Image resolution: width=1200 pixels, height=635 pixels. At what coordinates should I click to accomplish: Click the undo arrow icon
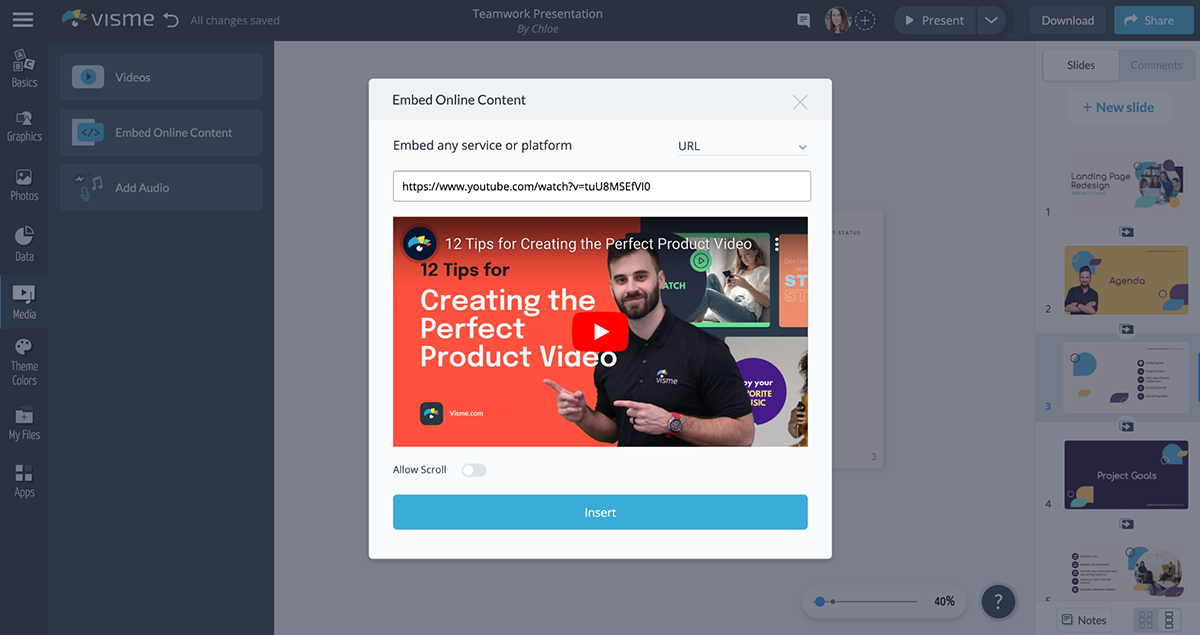171,20
